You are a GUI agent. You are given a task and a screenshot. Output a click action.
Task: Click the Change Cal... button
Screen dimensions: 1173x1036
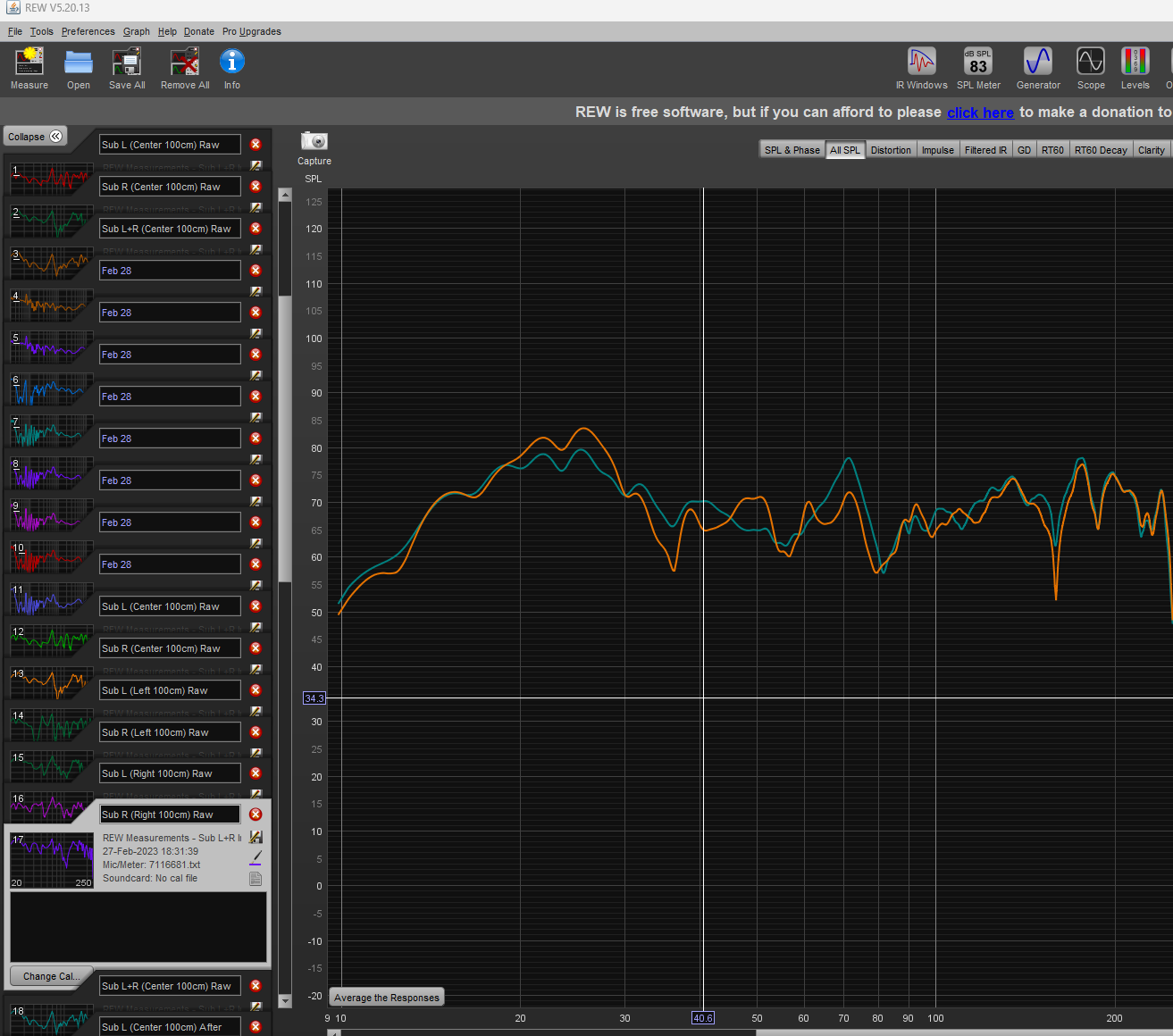click(x=51, y=976)
